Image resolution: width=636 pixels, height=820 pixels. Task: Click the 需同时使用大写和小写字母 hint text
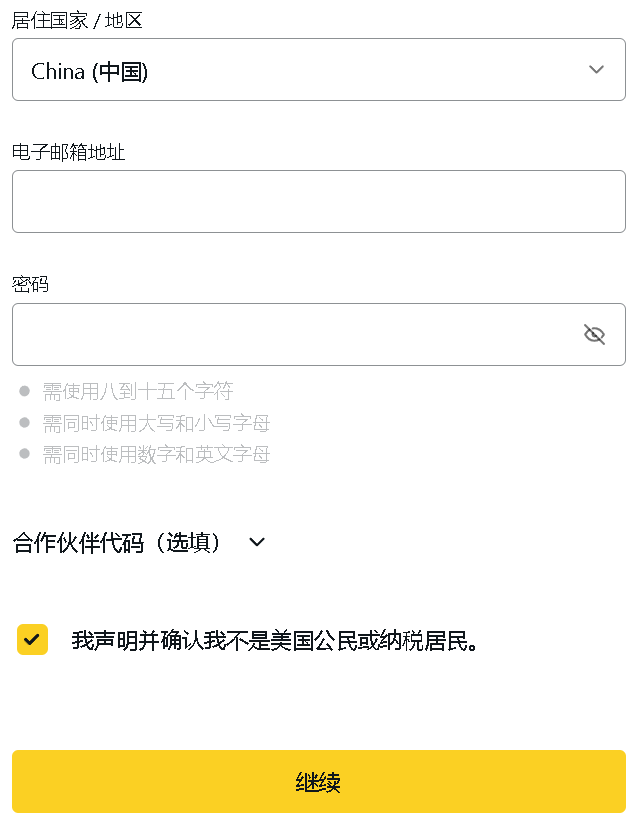tap(156, 423)
